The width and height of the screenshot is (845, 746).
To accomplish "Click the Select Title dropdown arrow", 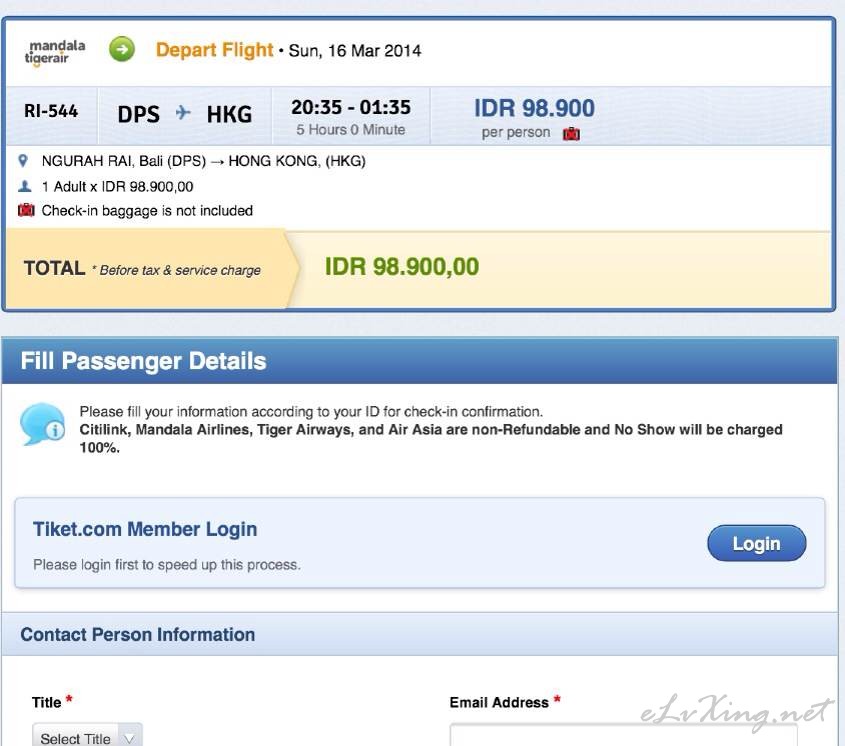I will point(129,738).
